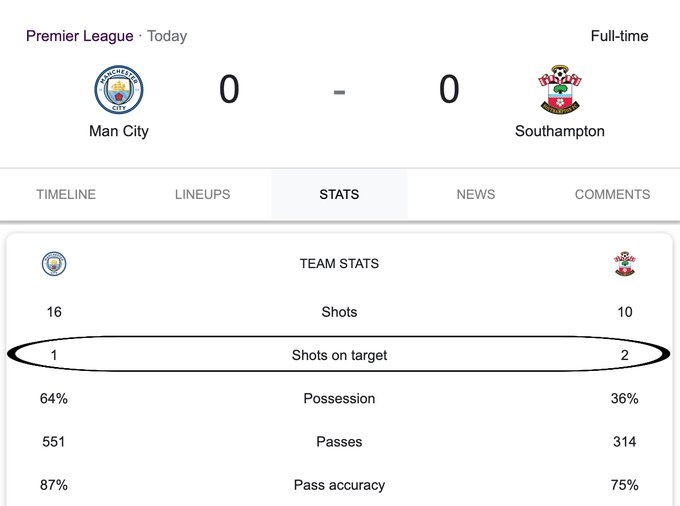Click the Shots on target row label
Viewport: 680px width, 506px height.
tap(339, 355)
